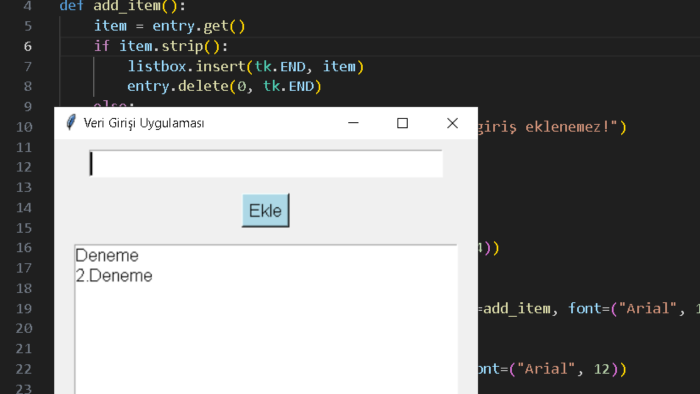The width and height of the screenshot is (700, 394).
Task: Click 'def add_item():' code line
Action: point(123,6)
